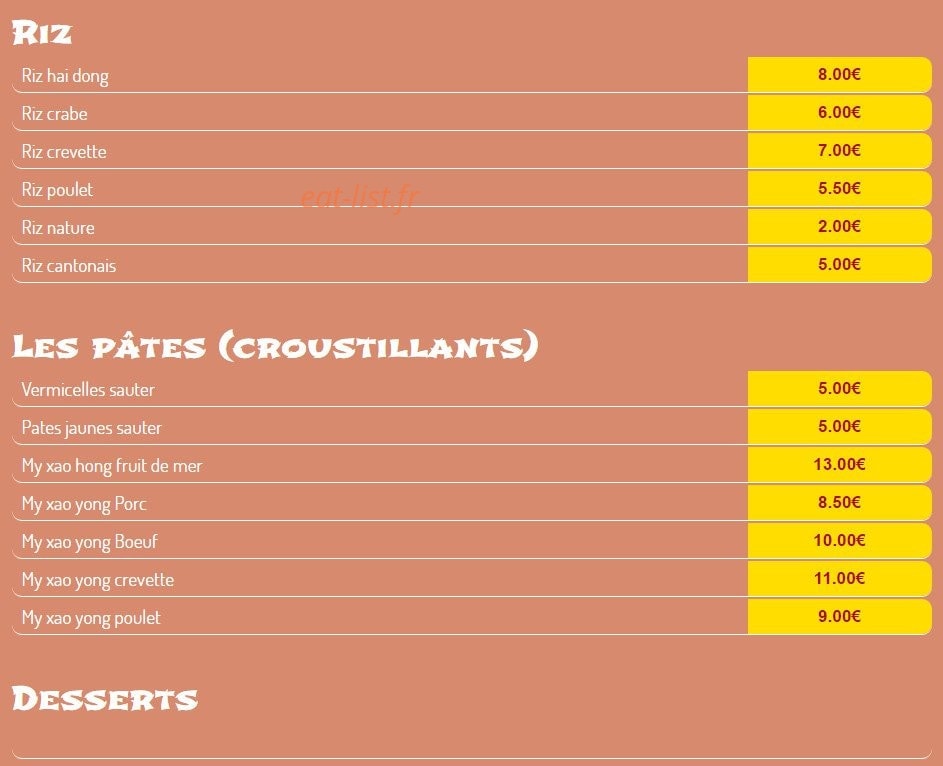Choose My xao yong Porc item
Image resolution: width=943 pixels, height=766 pixels.
[84, 504]
